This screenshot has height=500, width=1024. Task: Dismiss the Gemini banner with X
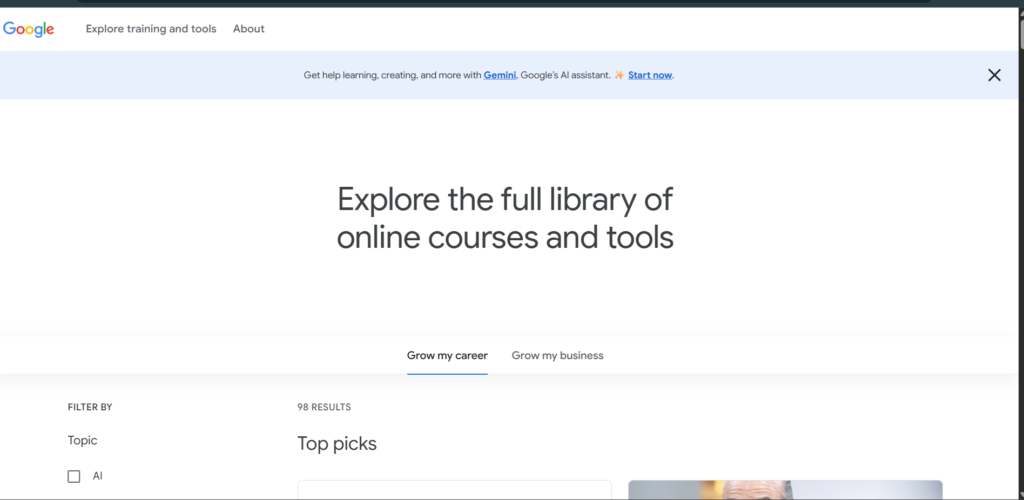pyautogui.click(x=994, y=75)
